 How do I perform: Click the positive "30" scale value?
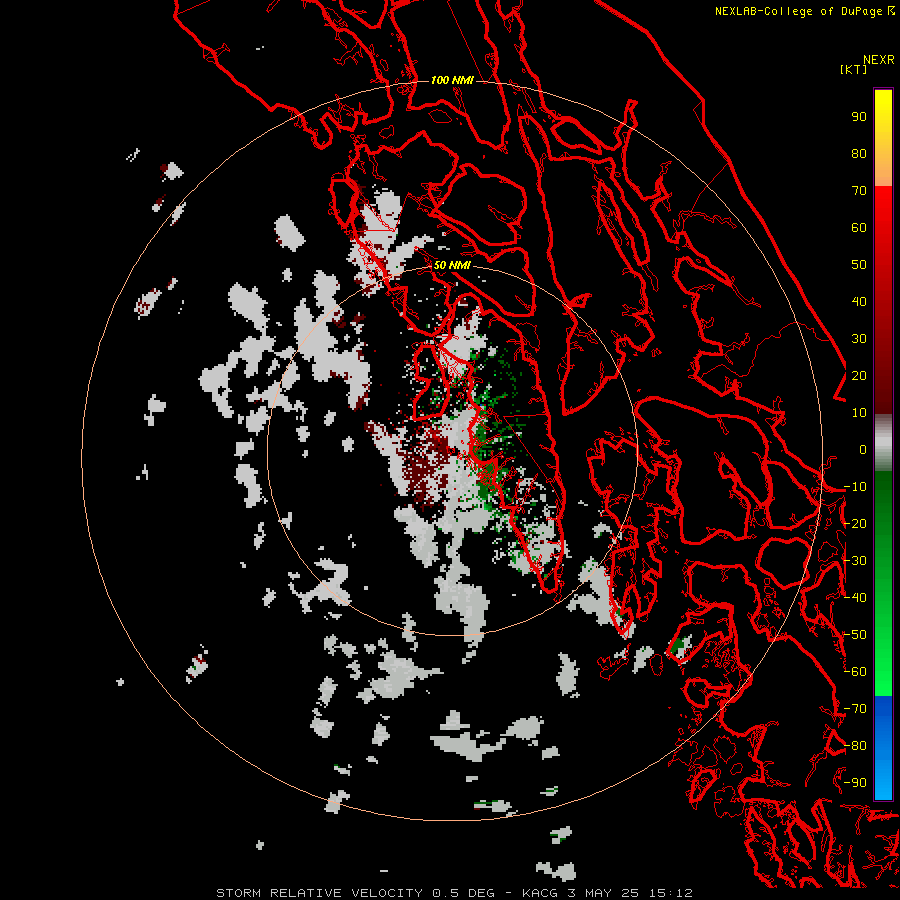pyautogui.click(x=859, y=339)
